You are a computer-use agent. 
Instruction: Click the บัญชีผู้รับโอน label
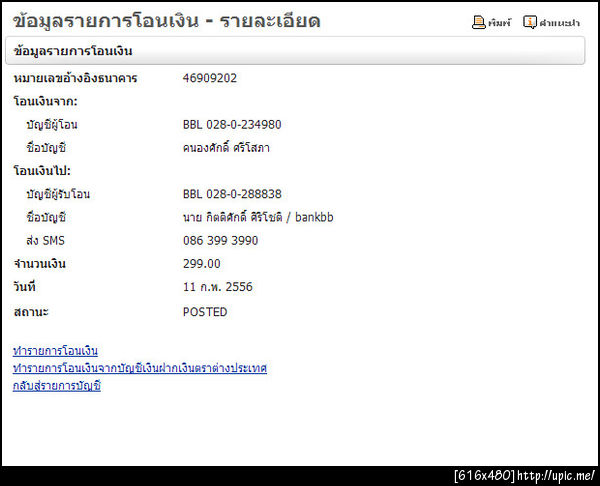pos(58,194)
